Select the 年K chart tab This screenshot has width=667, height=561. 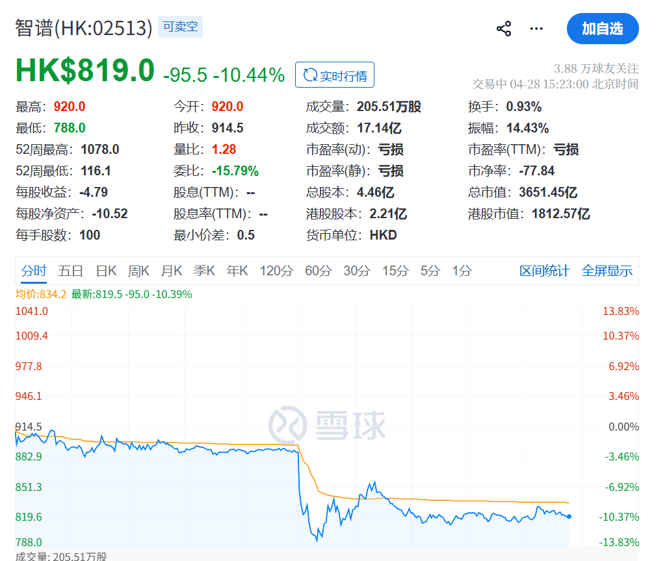[237, 270]
